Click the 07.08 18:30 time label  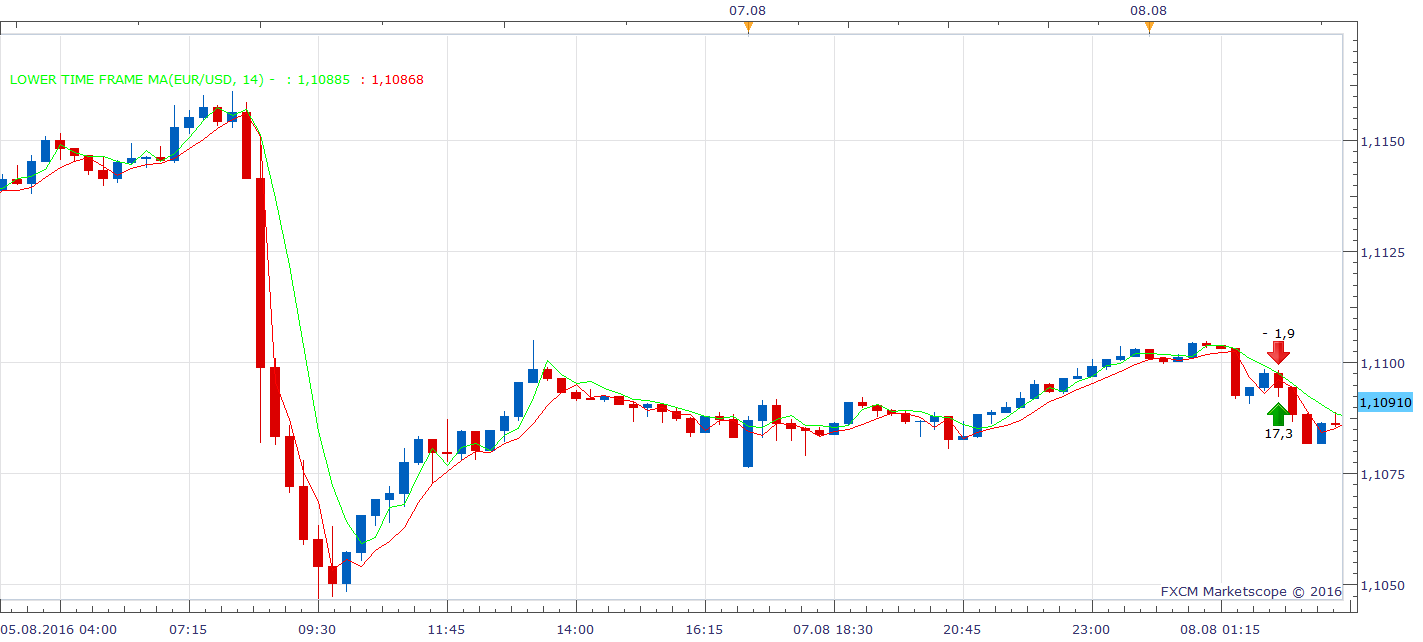point(833,630)
